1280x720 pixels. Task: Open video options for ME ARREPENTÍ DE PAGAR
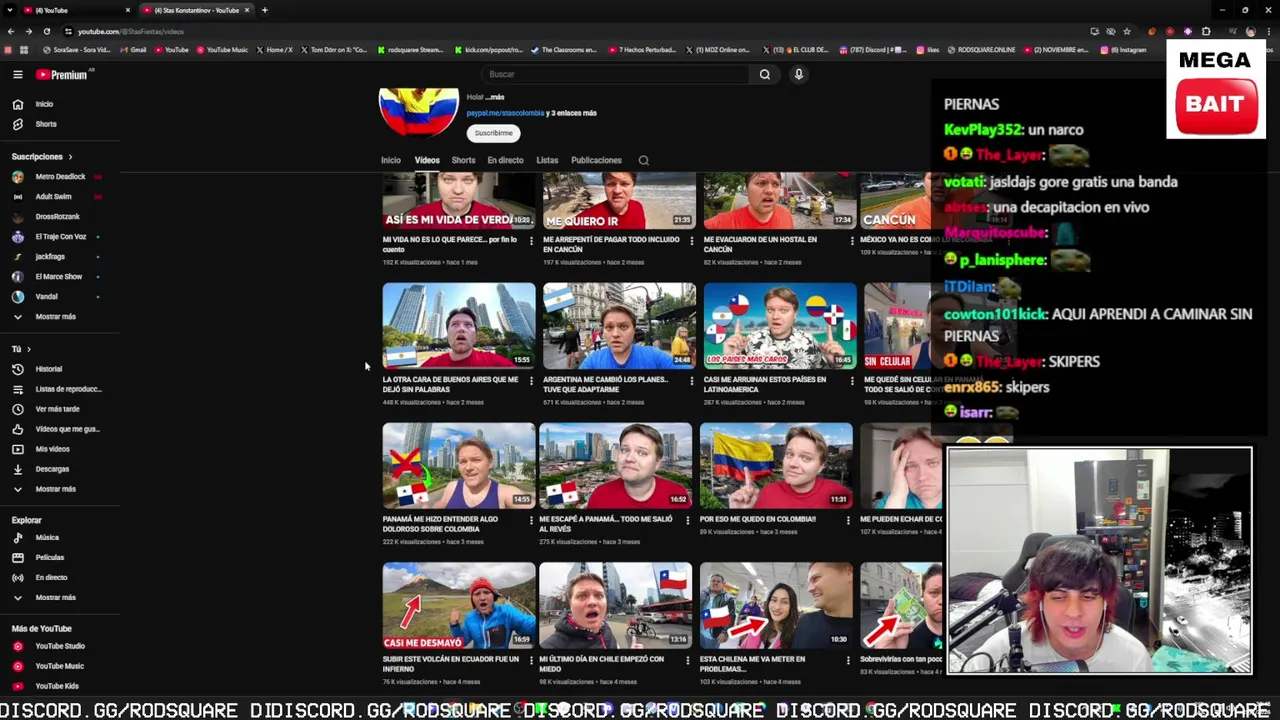click(691, 241)
